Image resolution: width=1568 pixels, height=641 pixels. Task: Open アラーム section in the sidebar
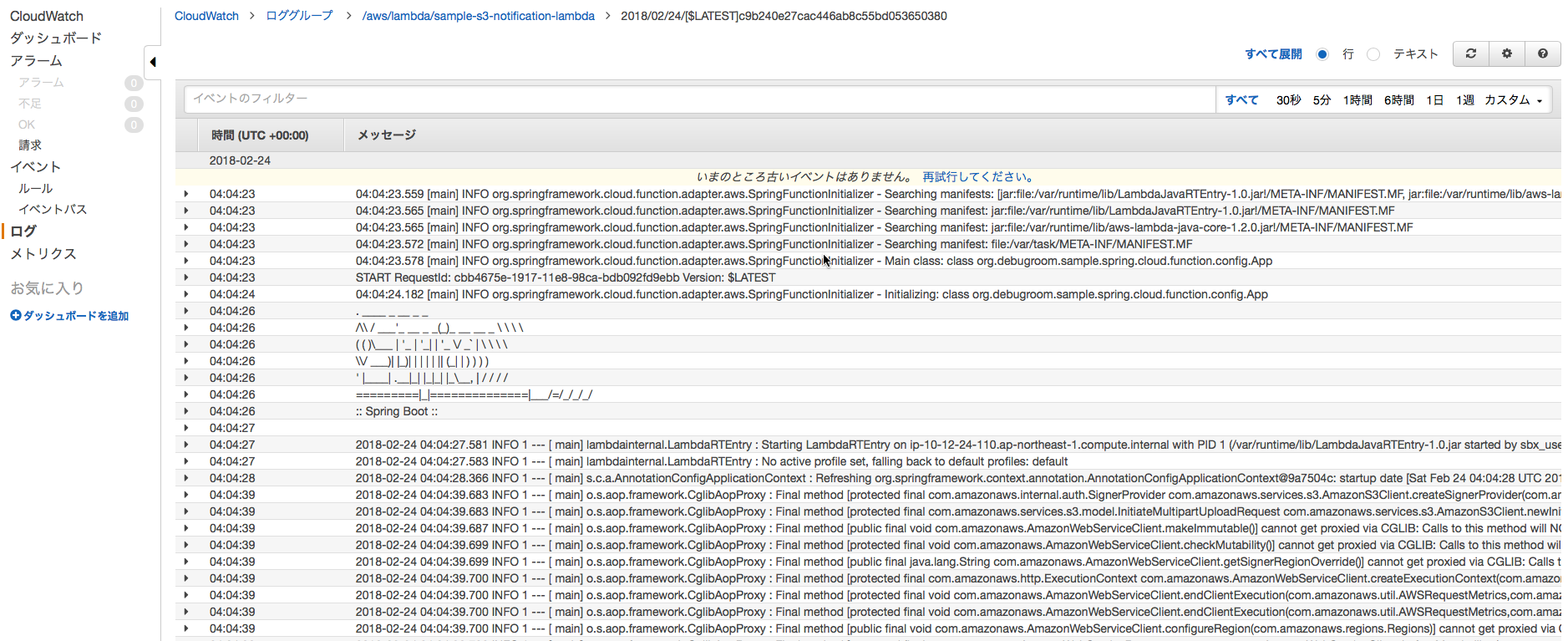36,61
